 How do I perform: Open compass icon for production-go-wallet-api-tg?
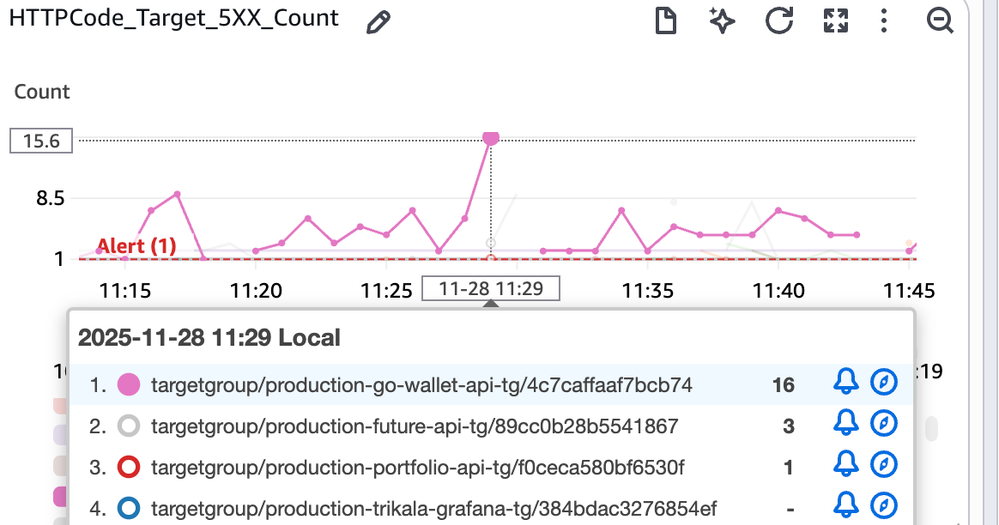click(884, 382)
